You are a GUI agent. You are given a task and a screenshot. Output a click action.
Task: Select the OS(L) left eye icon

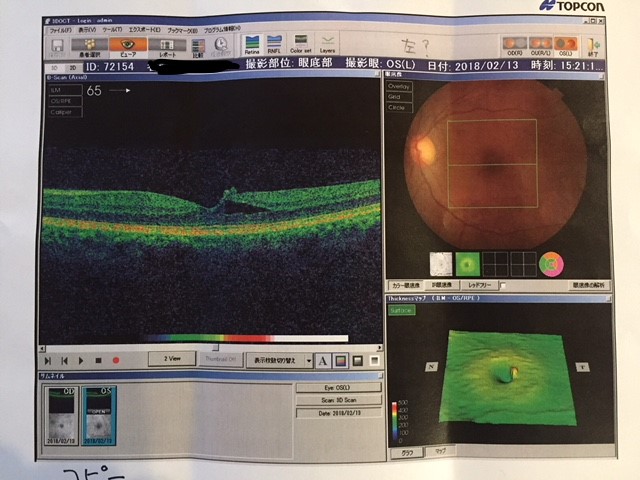[566, 46]
